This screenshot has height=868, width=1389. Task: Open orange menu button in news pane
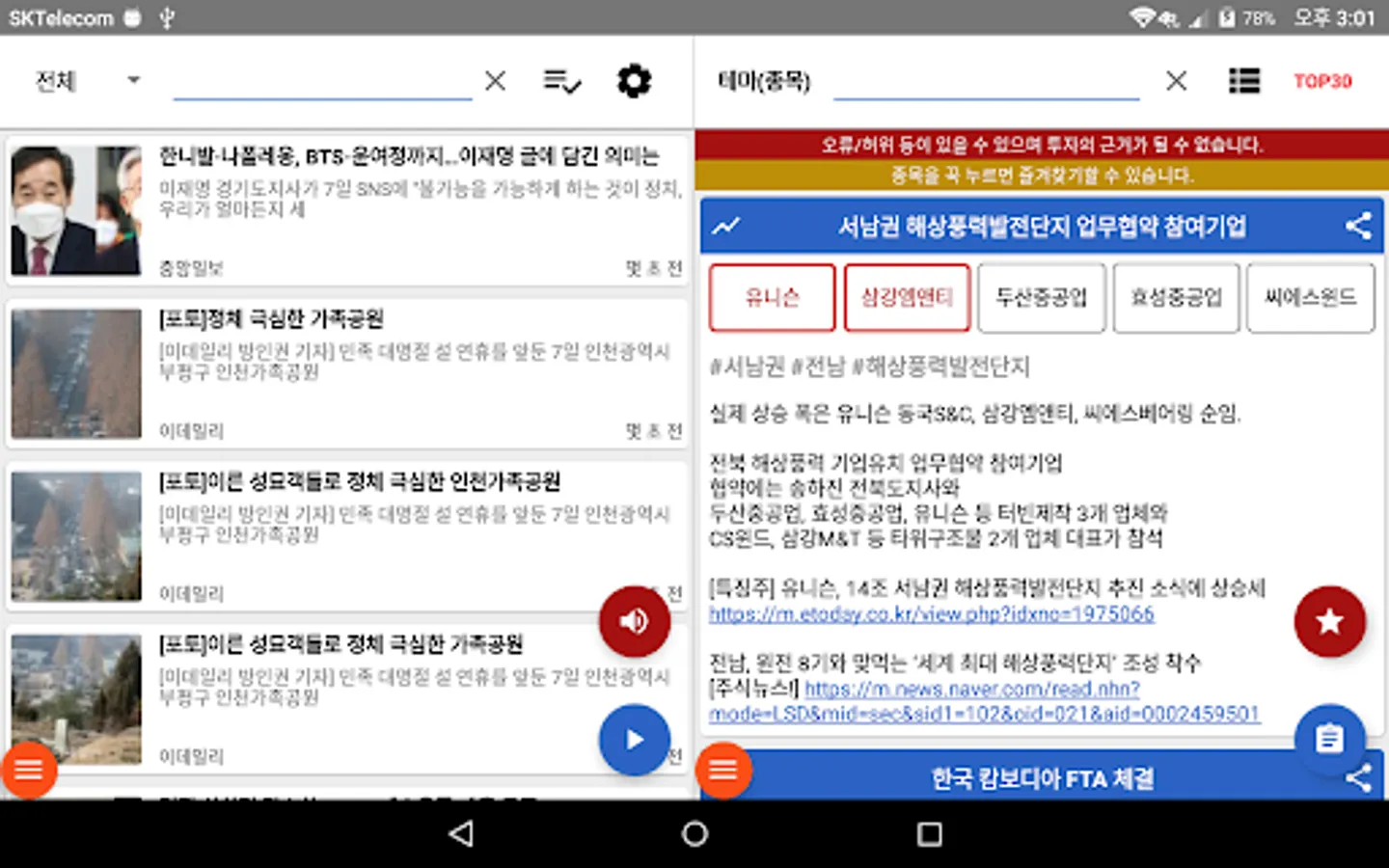point(29,770)
